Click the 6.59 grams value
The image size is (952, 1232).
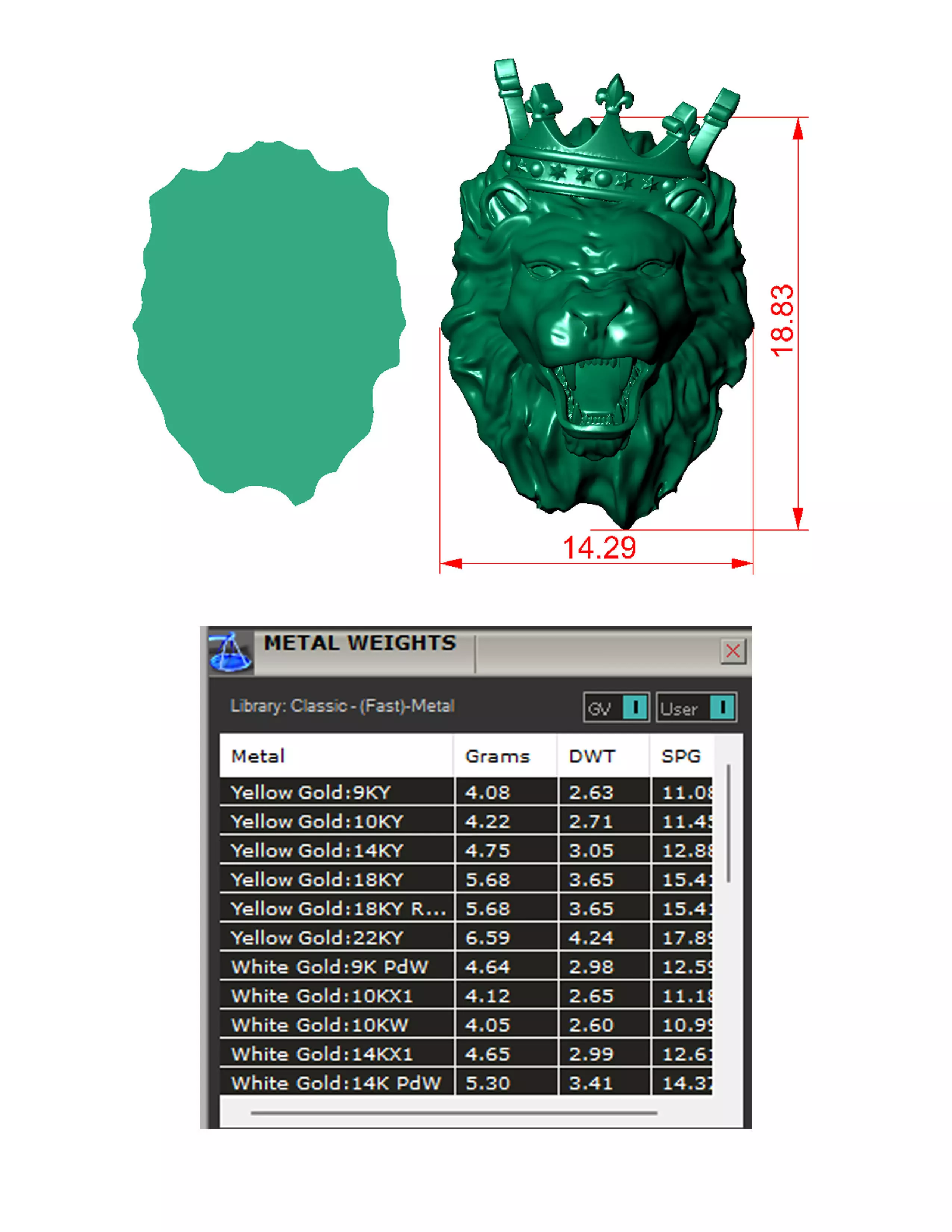coord(487,937)
